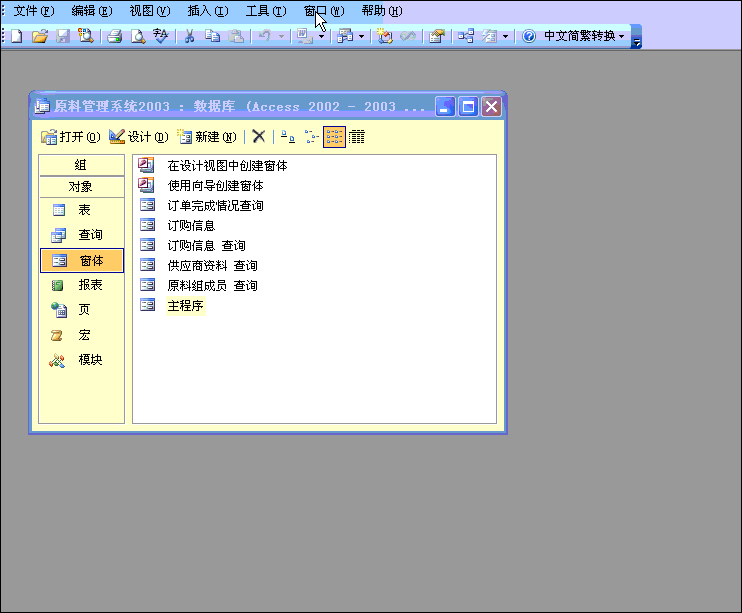Viewport: 742px width, 613px height.
Task: Open the Undo dropdown arrow
Action: point(281,36)
